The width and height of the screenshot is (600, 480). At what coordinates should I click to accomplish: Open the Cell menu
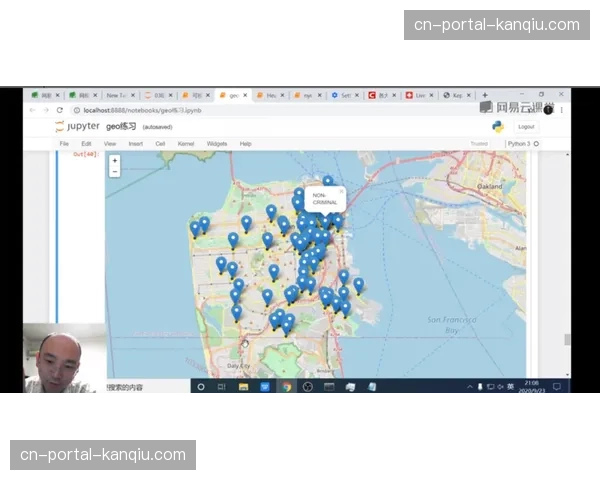160,144
